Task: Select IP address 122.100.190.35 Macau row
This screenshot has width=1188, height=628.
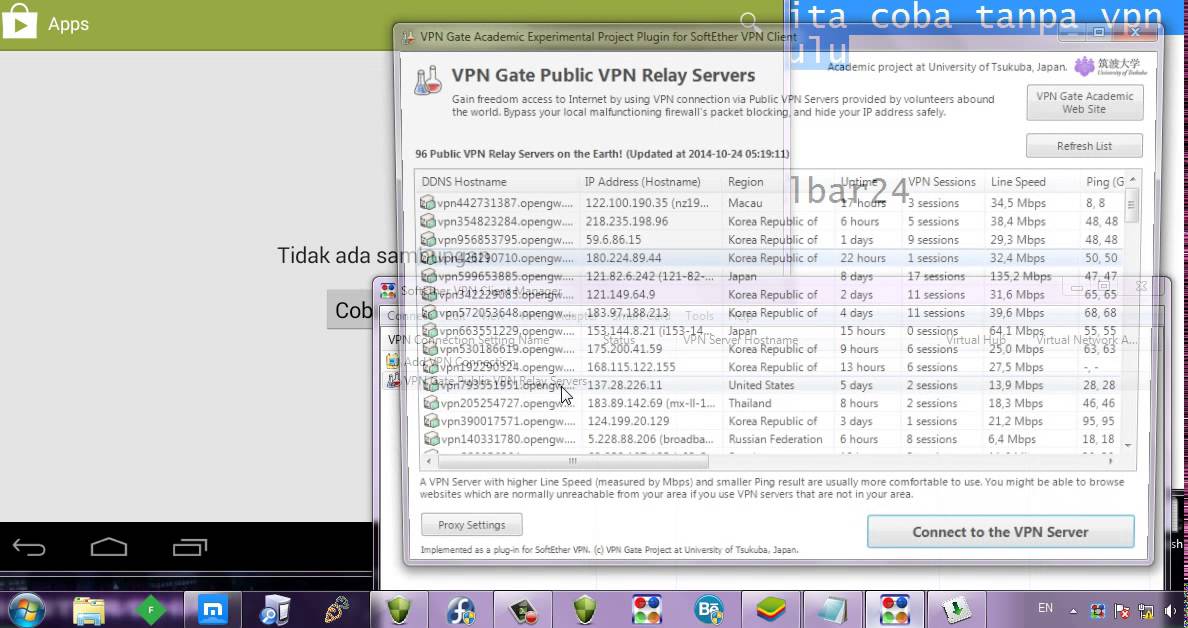Action: 646,203
